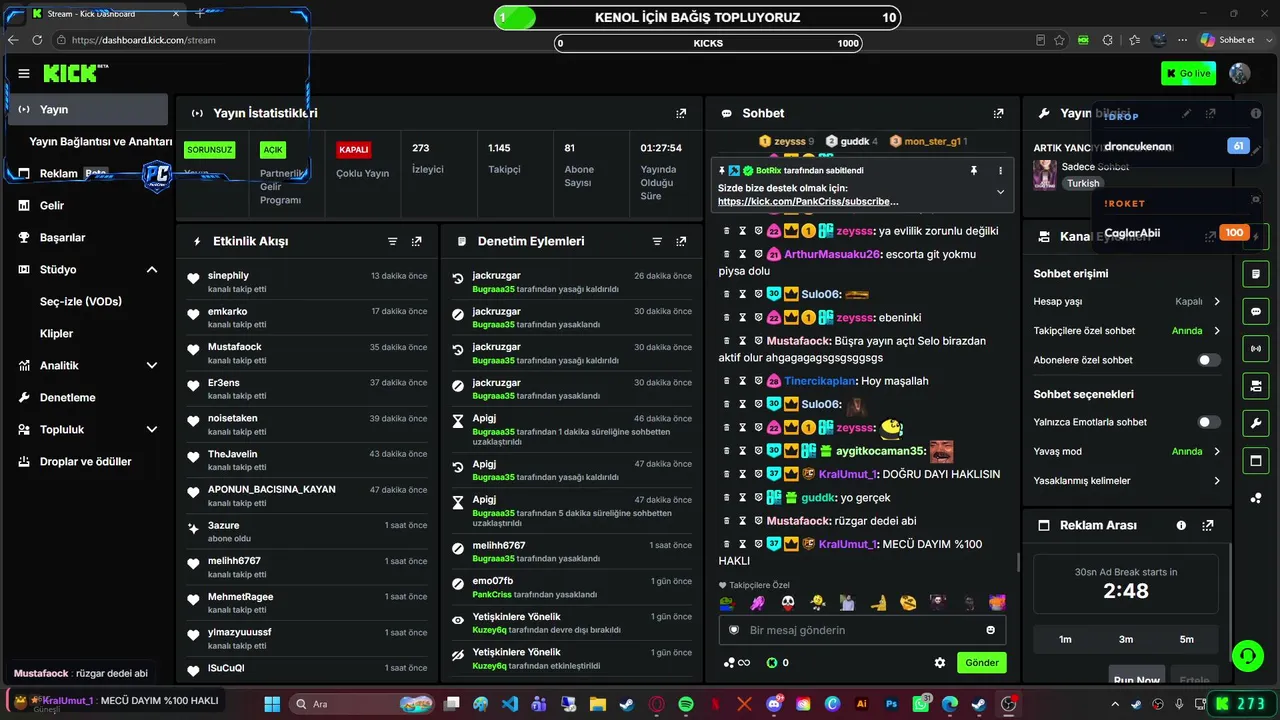Open Yayın Bağlantısı ve Anahtarı page

click(x=100, y=142)
